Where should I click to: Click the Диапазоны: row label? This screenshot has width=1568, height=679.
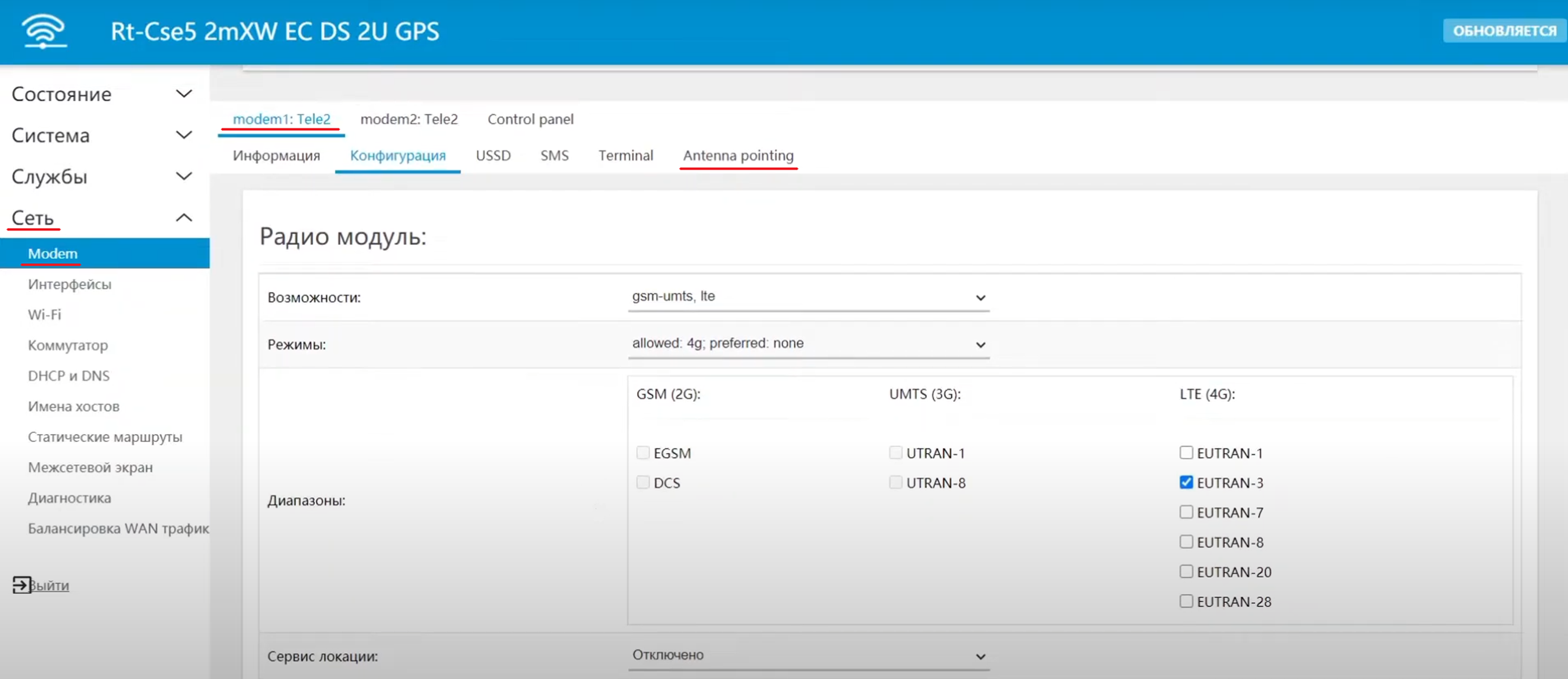(306, 500)
